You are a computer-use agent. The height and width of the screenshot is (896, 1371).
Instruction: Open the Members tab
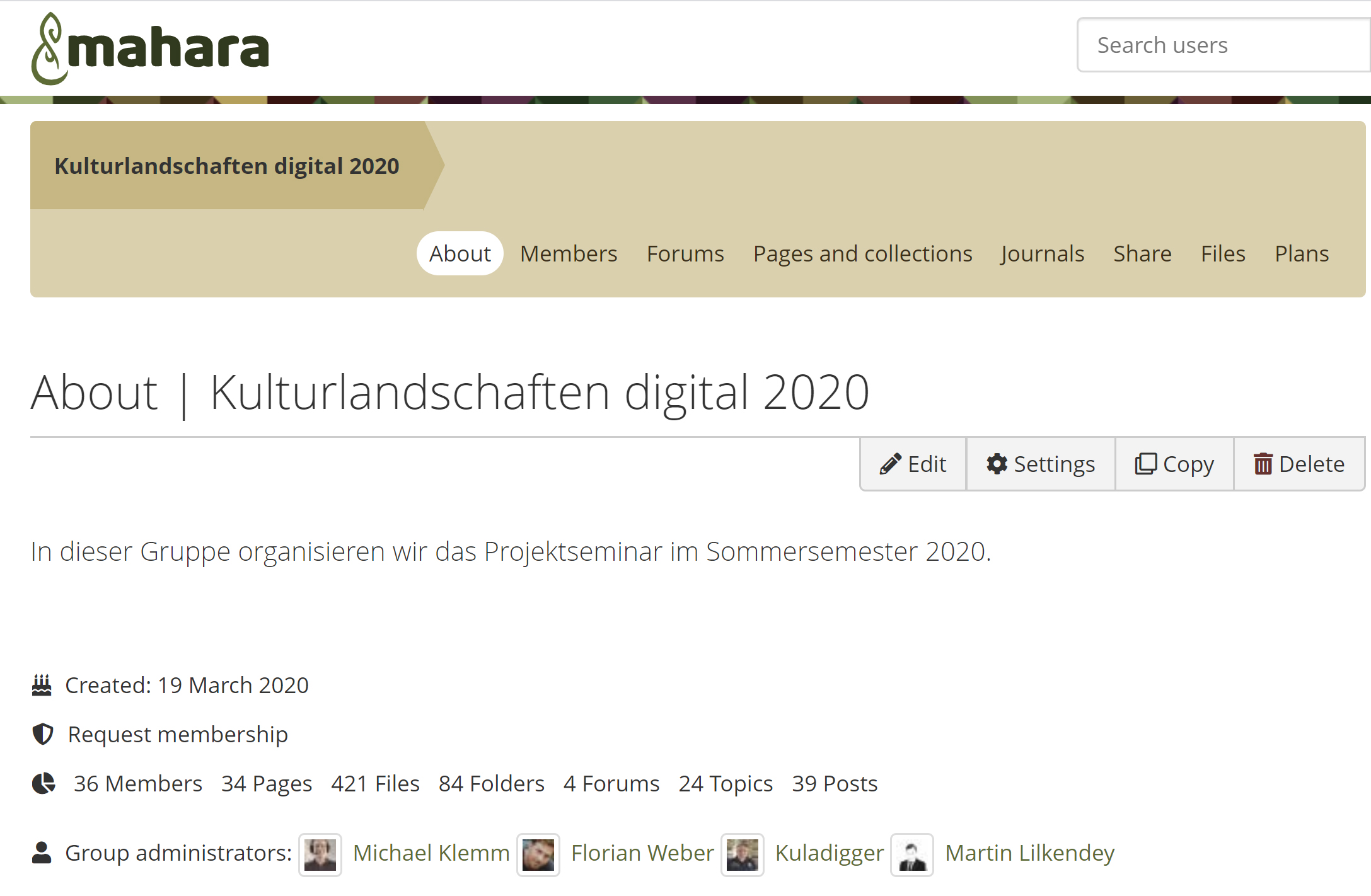(x=569, y=254)
